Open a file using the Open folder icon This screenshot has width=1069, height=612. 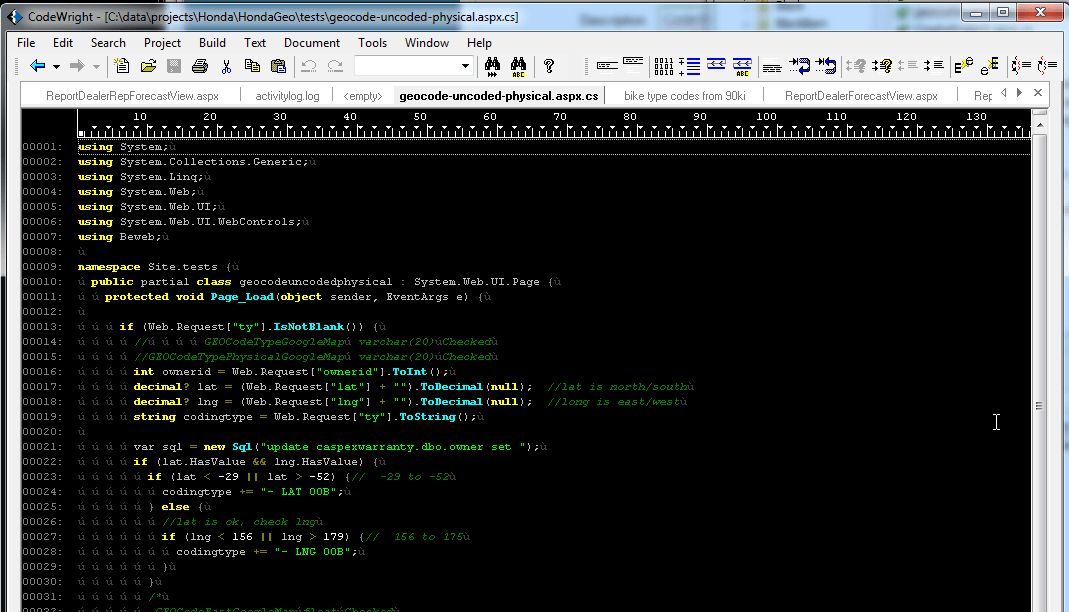147,66
